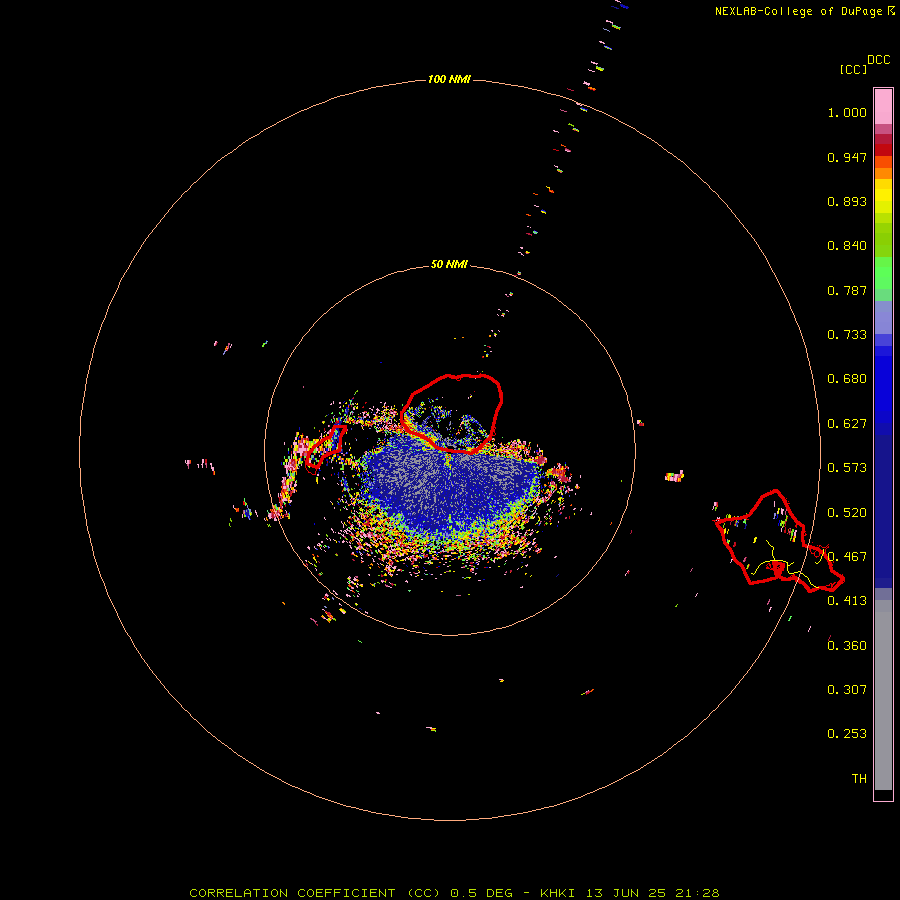The width and height of the screenshot is (900, 900).
Task: Click the [CC] units label above the scale
Action: coord(853,69)
